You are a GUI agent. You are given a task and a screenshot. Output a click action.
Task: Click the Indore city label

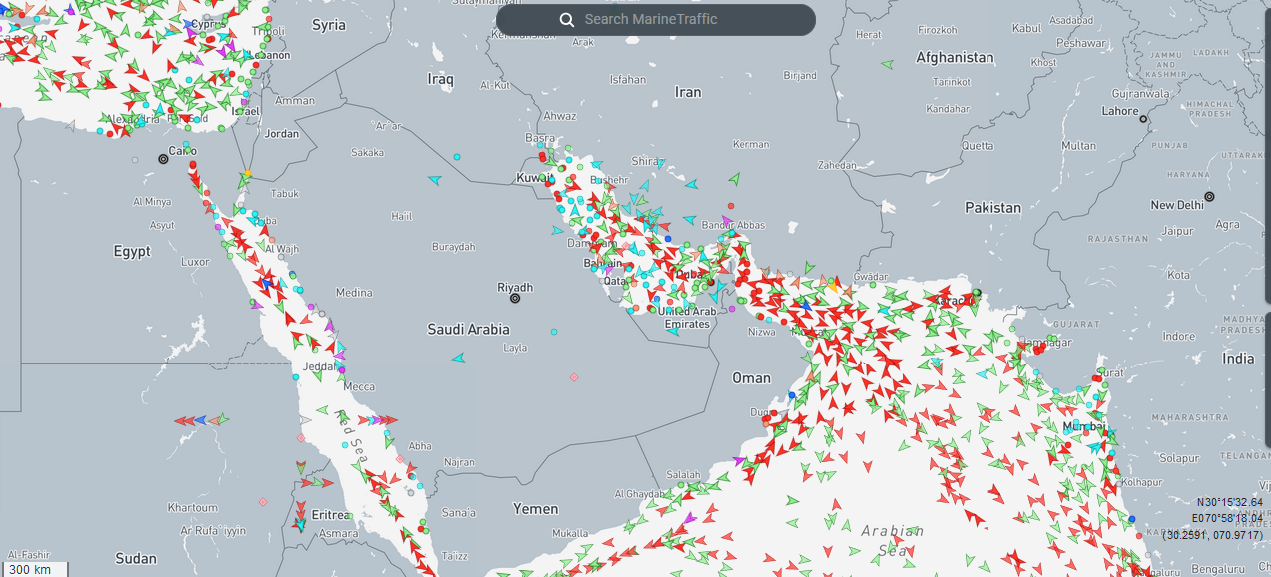(x=1178, y=337)
